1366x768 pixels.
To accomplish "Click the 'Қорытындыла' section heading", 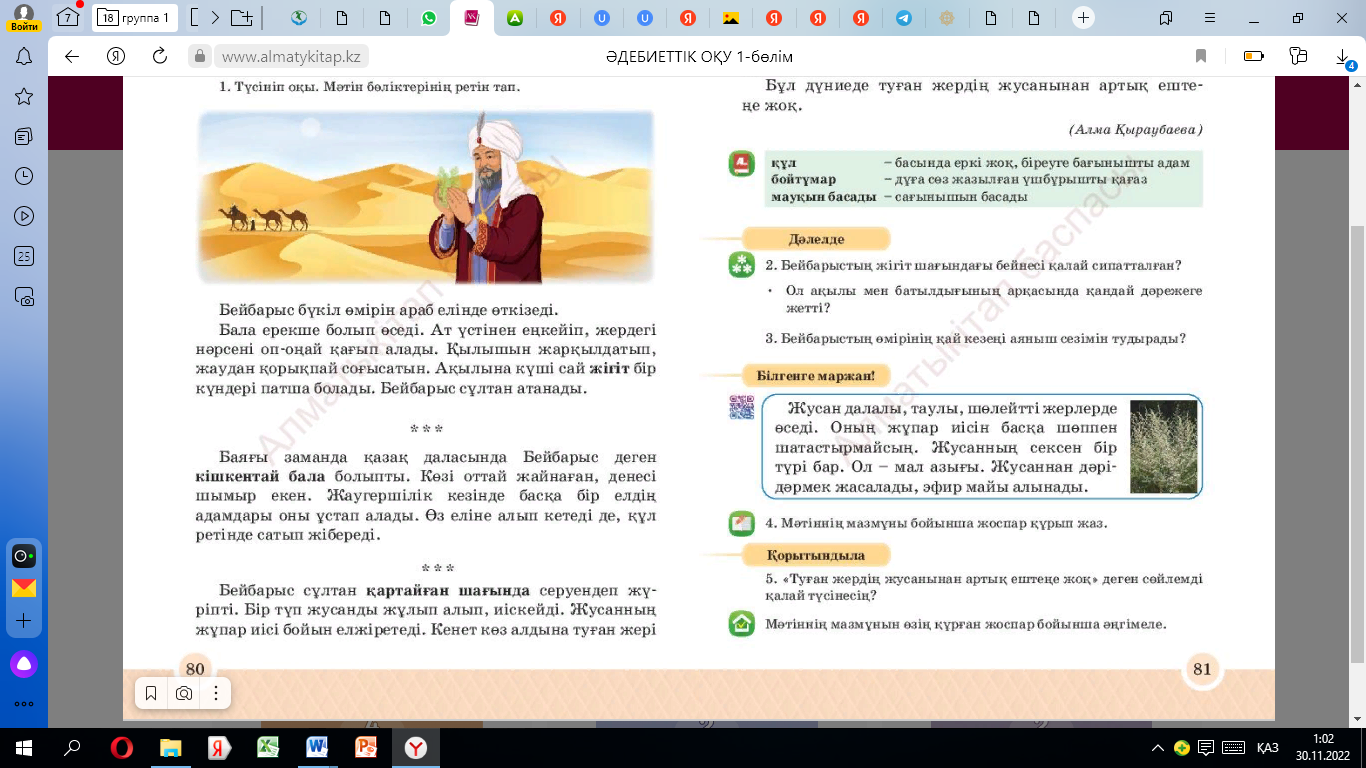I will (x=816, y=555).
